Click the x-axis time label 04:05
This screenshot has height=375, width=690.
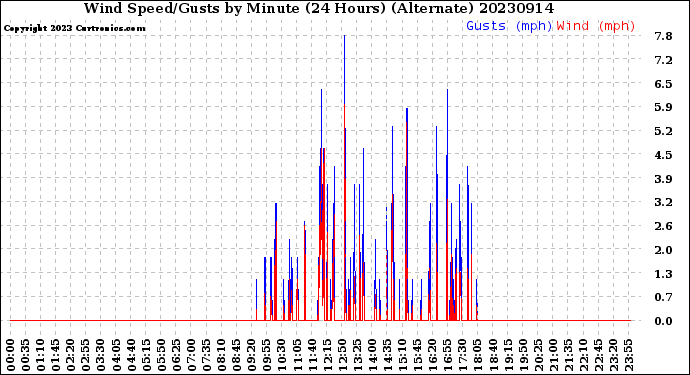tap(116, 355)
